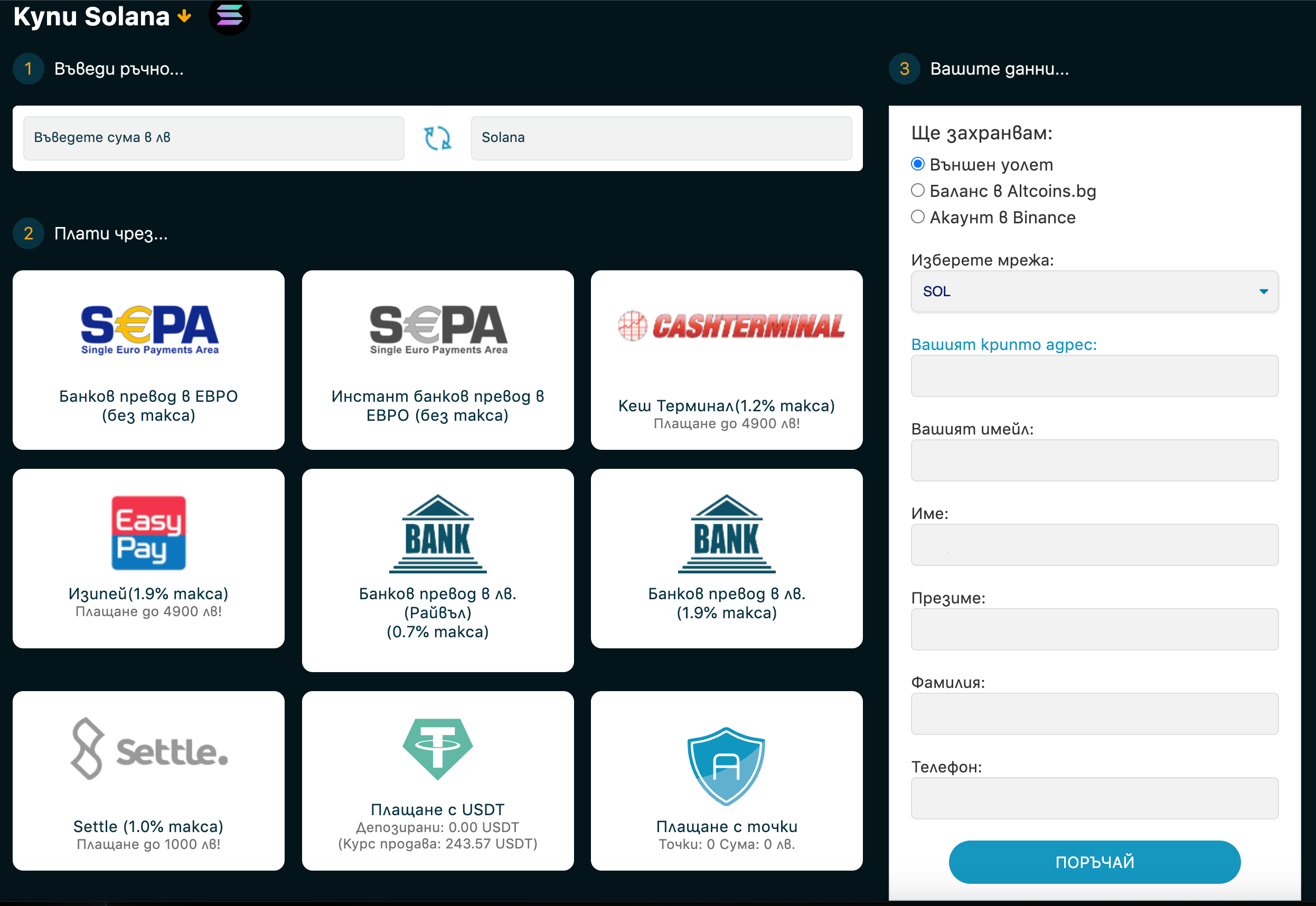
Task: Click the step 2 Плати чрез heading
Action: 111,233
